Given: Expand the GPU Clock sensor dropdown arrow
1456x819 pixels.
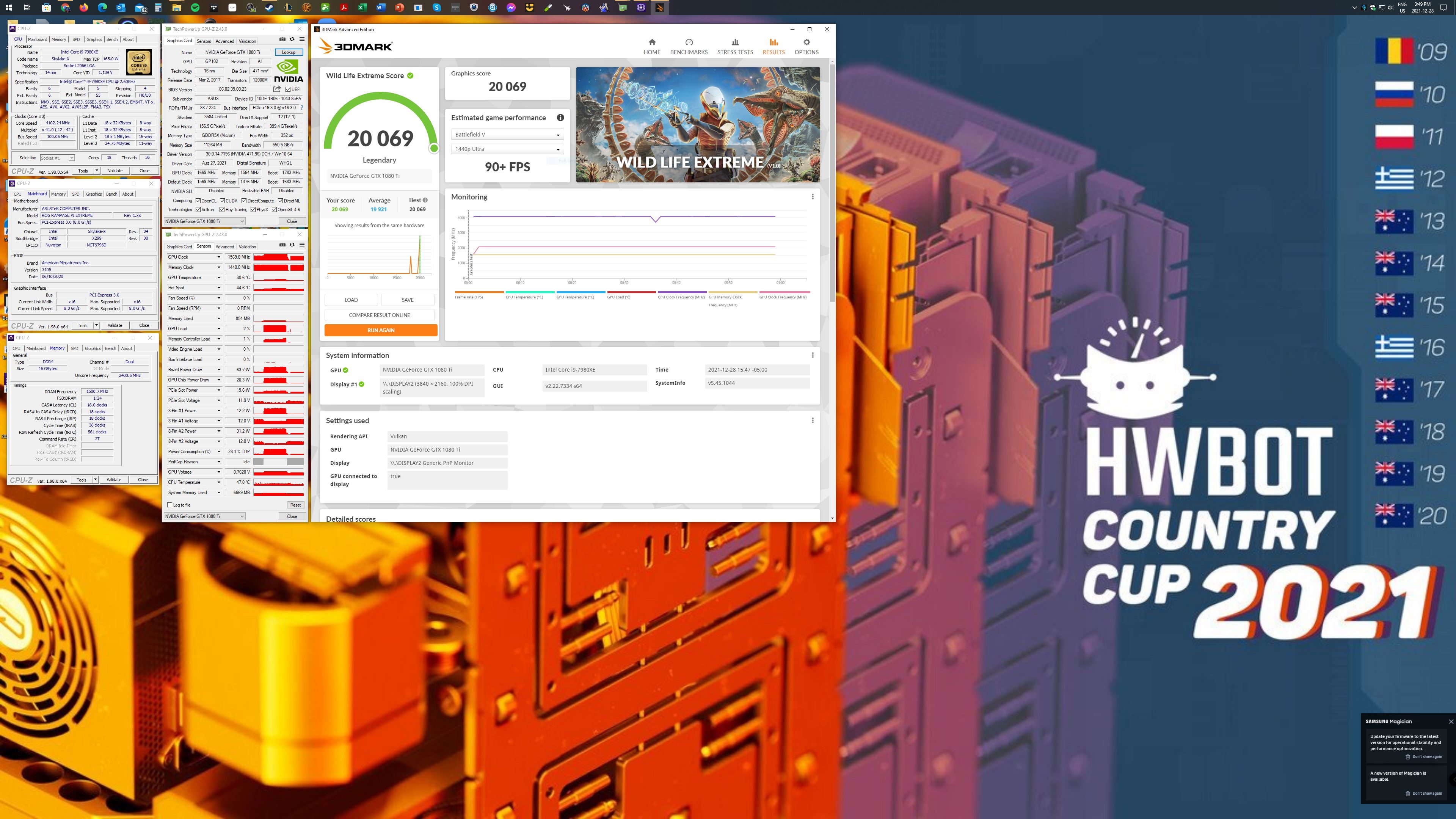Looking at the screenshot, I should click(219, 257).
